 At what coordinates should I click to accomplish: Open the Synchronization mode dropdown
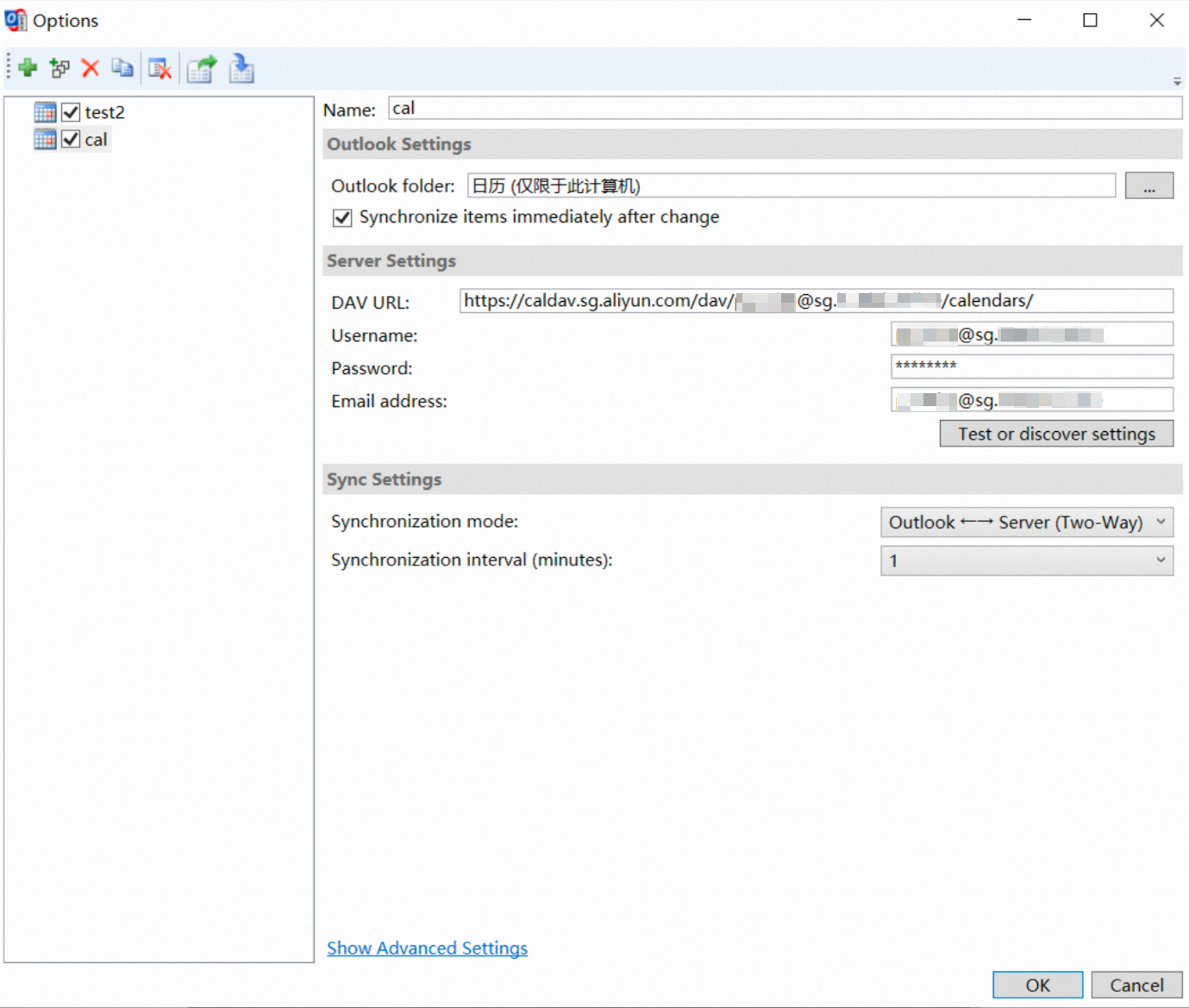coord(1027,523)
